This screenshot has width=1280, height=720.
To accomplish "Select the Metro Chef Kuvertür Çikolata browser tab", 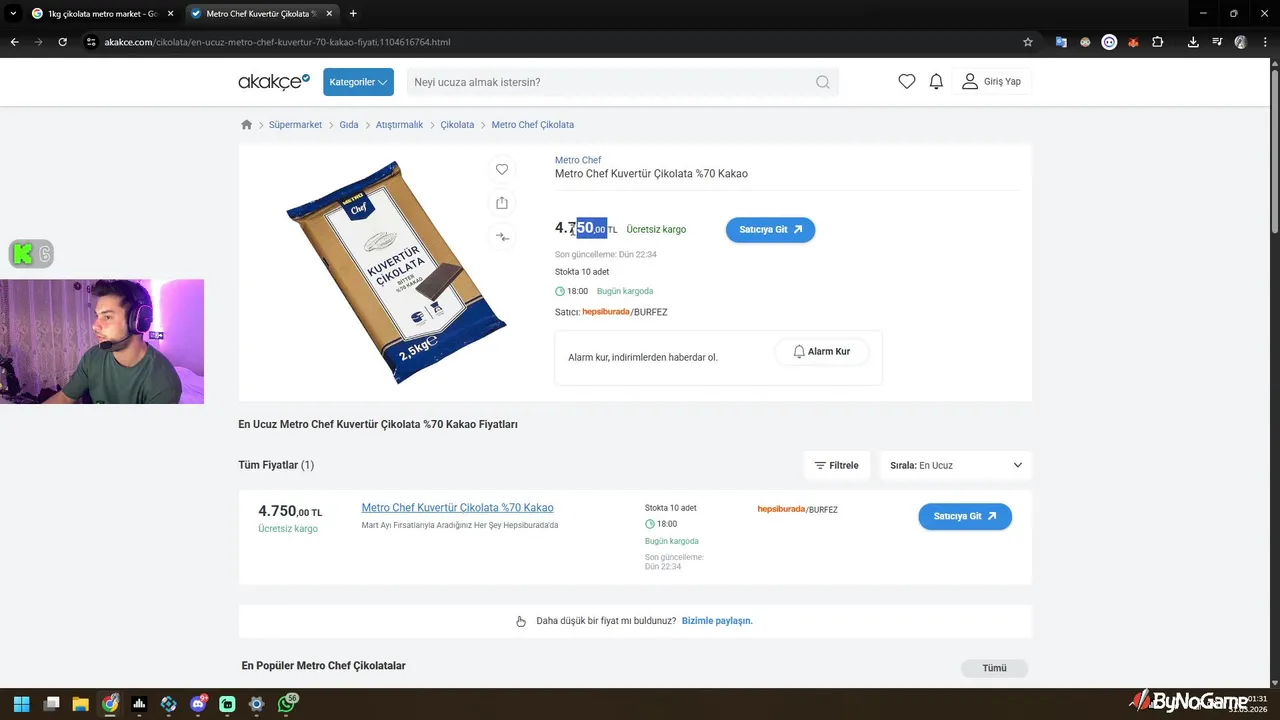I will coord(260,14).
